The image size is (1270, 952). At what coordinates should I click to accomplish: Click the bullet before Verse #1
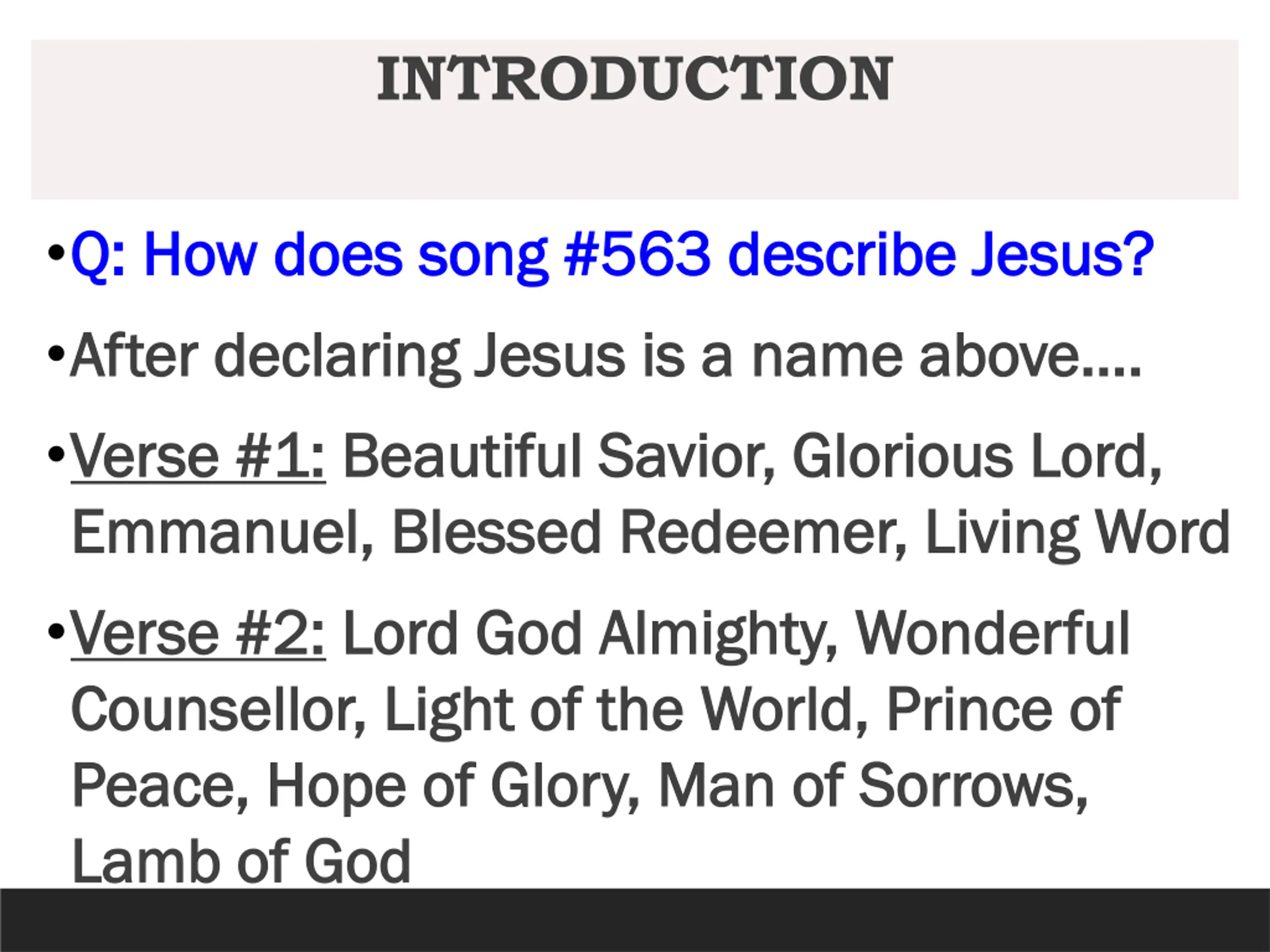pos(56,455)
